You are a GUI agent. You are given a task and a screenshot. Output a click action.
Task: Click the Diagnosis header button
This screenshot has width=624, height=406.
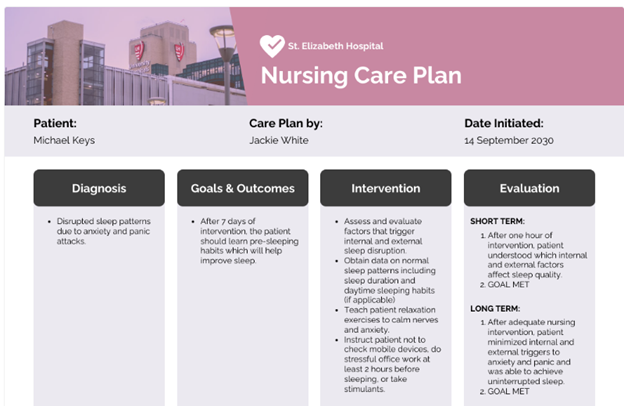coord(98,188)
